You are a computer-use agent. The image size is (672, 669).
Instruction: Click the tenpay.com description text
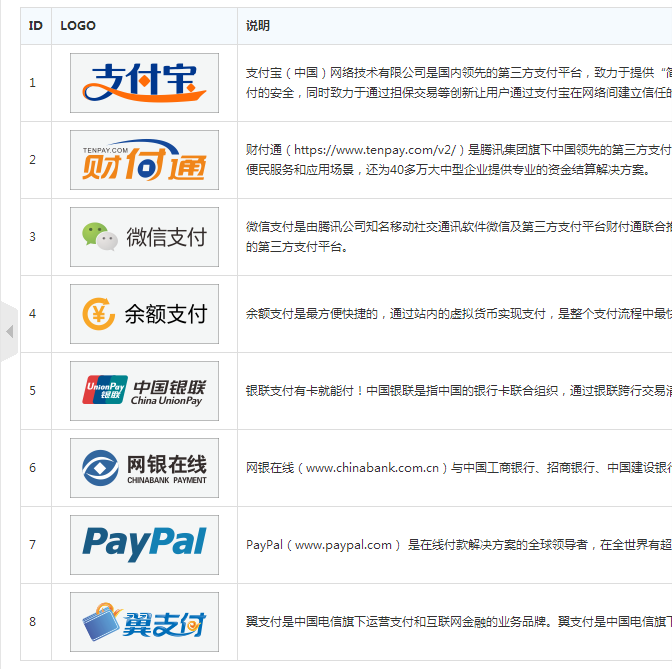click(x=459, y=160)
